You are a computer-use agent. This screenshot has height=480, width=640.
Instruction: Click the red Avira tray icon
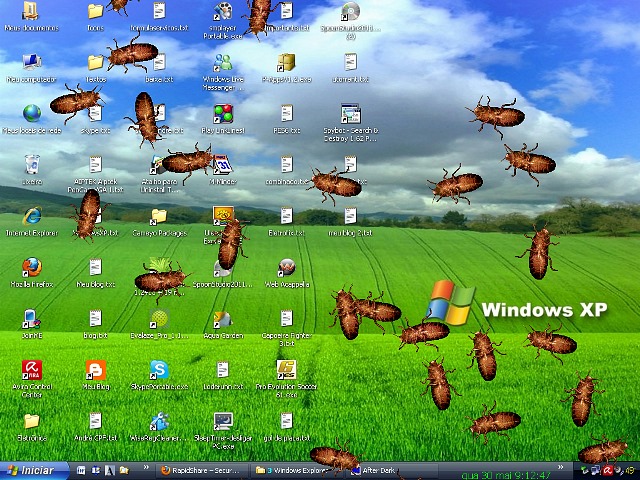(x=608, y=471)
